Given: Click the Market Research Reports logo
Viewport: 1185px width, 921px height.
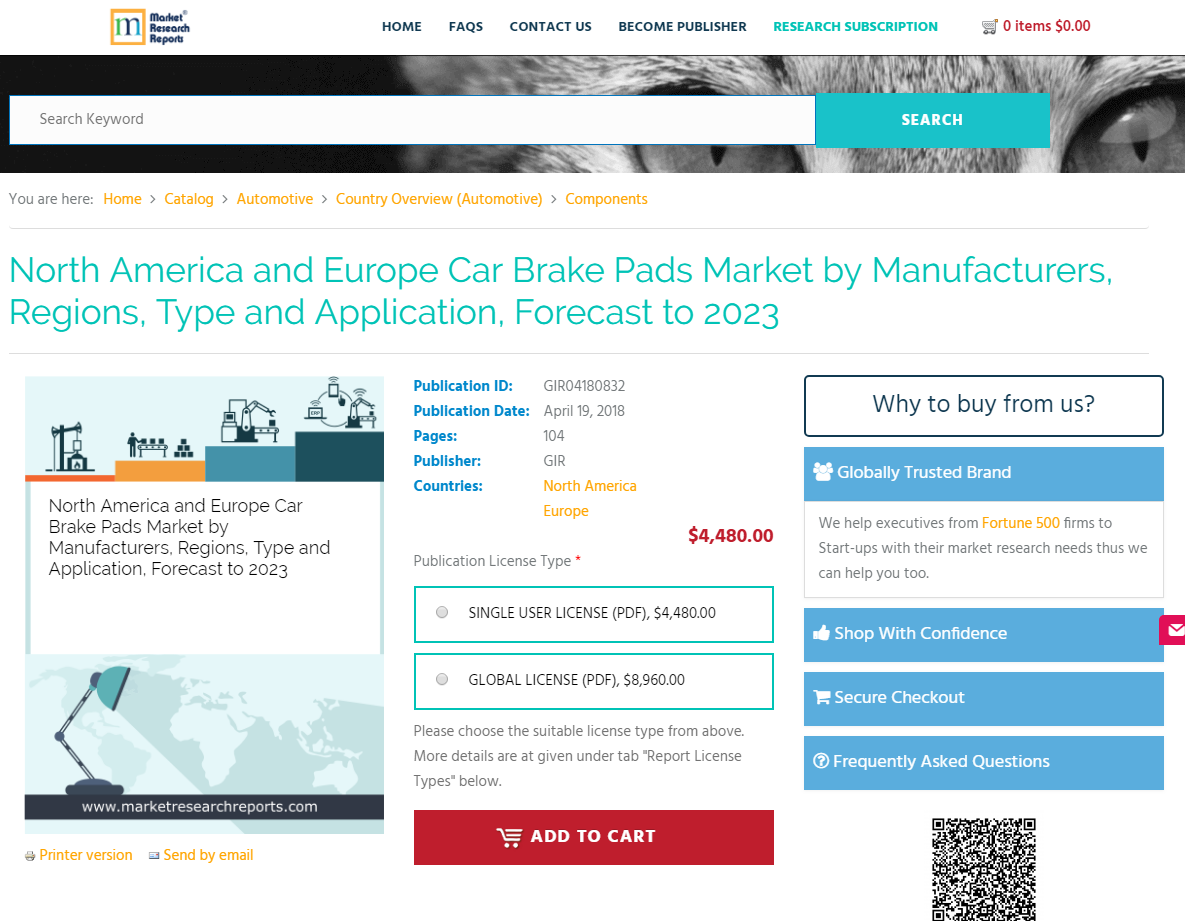Looking at the screenshot, I should pos(150,27).
